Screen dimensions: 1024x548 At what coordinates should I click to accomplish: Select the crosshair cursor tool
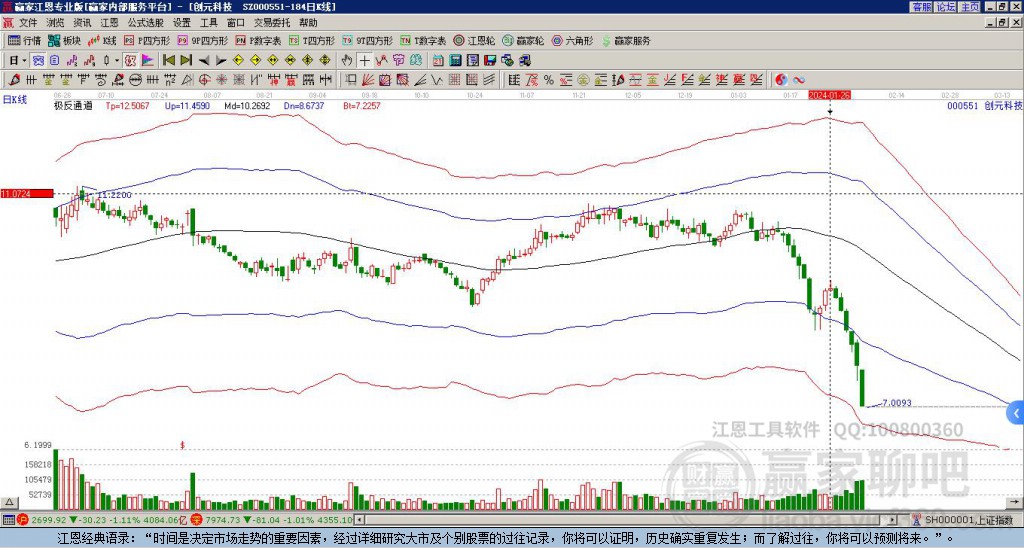[x=364, y=61]
